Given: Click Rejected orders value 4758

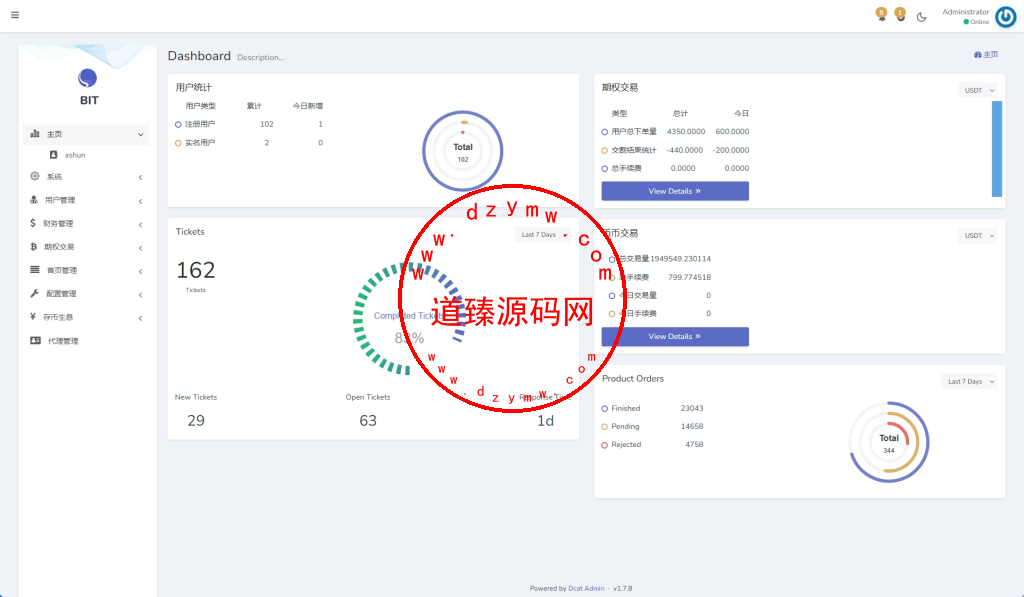Looking at the screenshot, I should [694, 445].
